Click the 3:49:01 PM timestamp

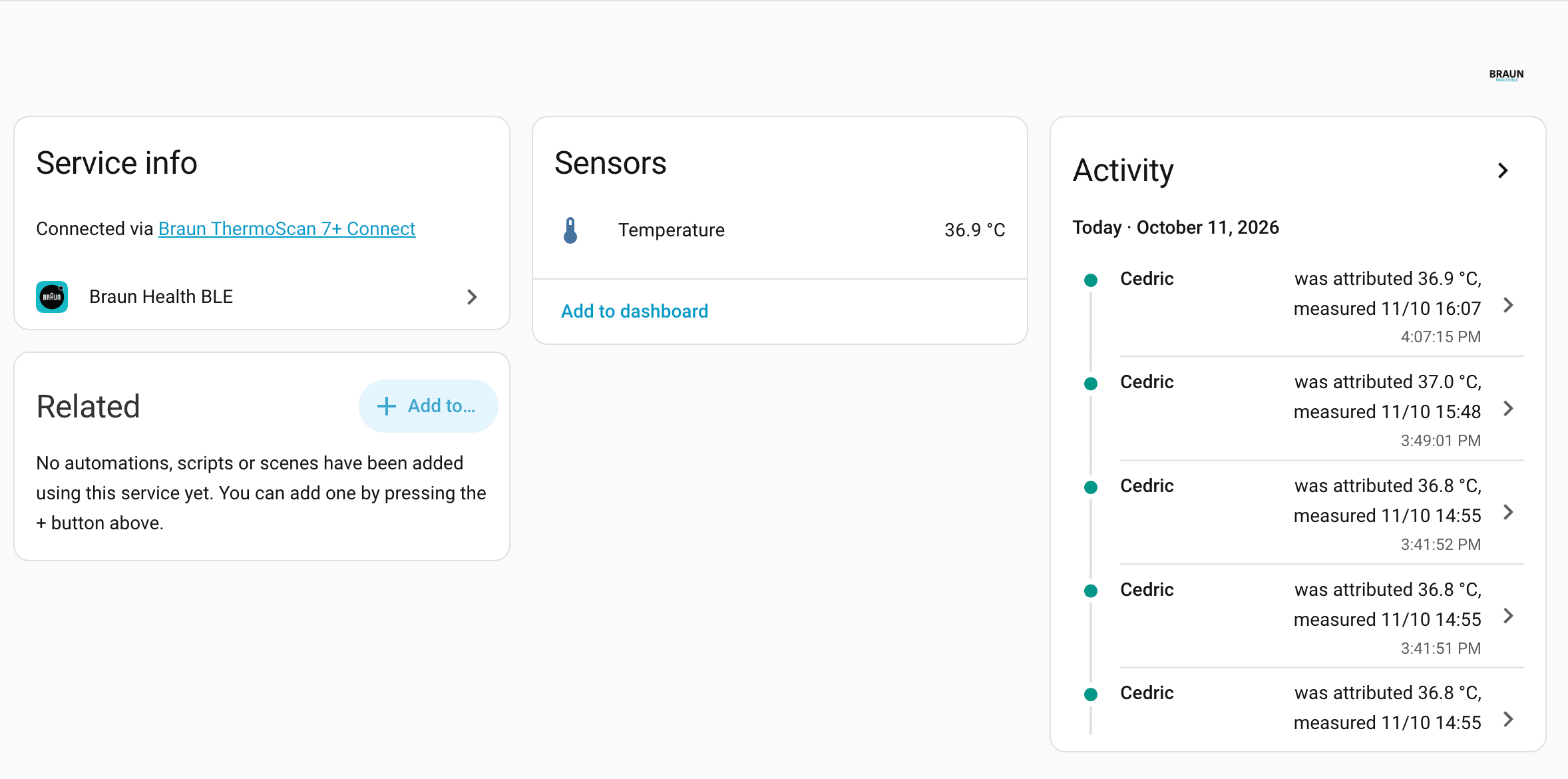point(1441,441)
